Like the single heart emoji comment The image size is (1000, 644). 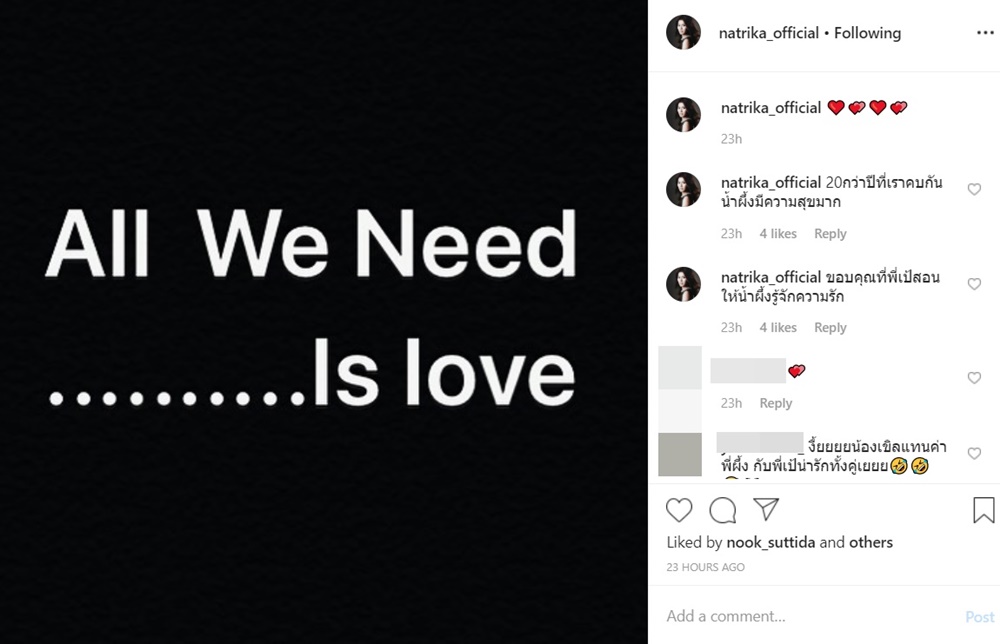(974, 378)
